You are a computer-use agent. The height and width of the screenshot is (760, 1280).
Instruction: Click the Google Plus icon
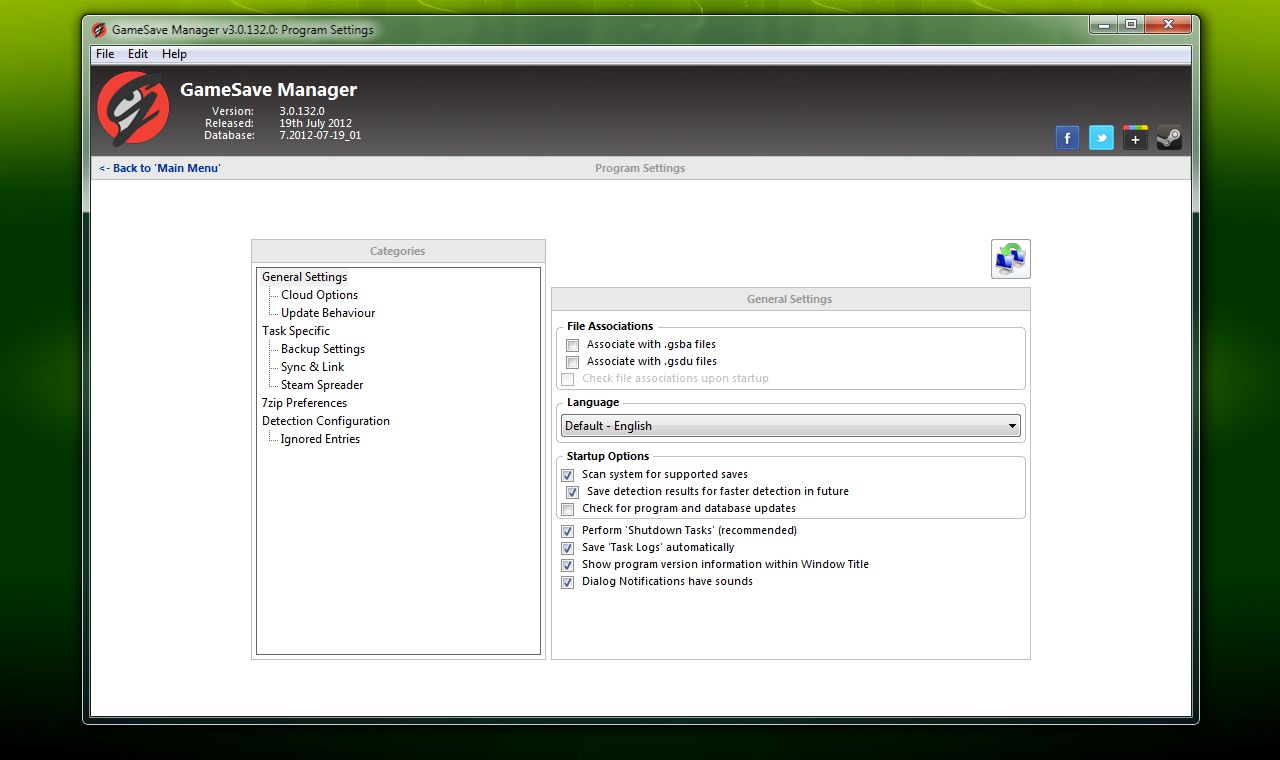tap(1135, 138)
